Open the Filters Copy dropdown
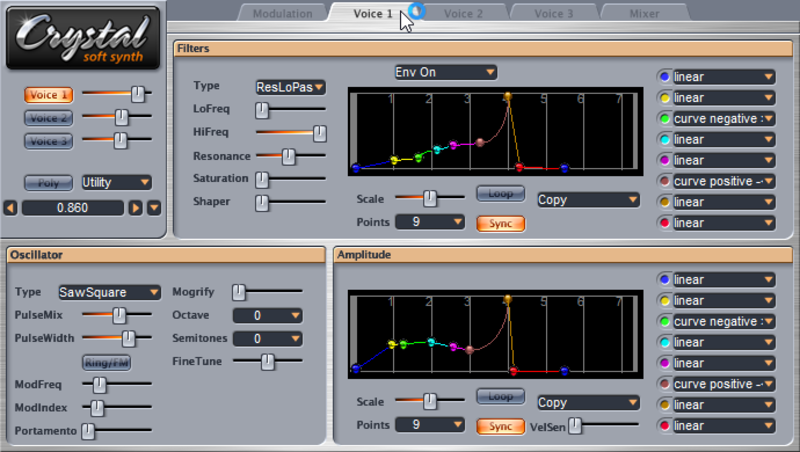The image size is (800, 452). point(588,200)
